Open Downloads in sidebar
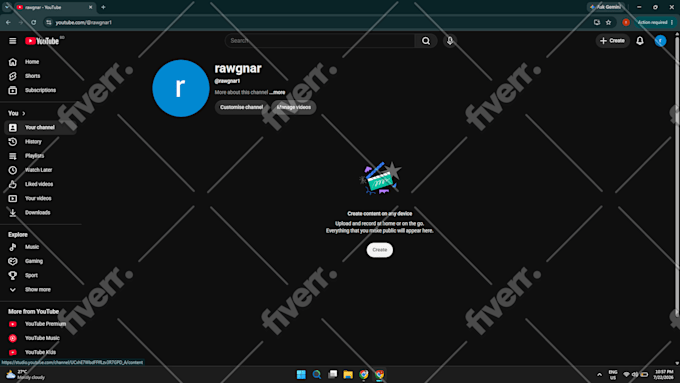The height and width of the screenshot is (383, 680). pyautogui.click(x=41, y=213)
